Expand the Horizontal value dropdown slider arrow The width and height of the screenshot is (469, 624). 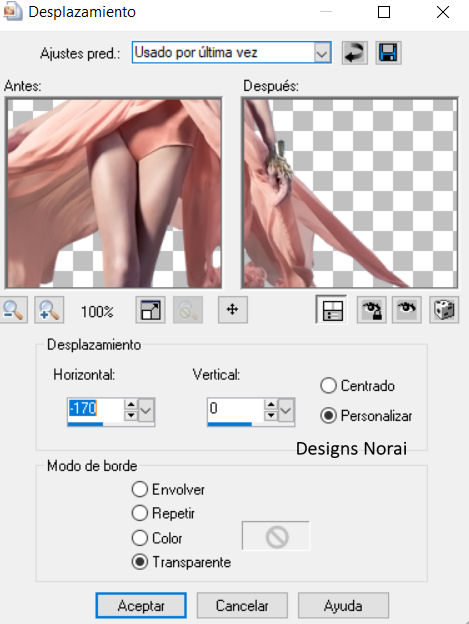pos(146,410)
